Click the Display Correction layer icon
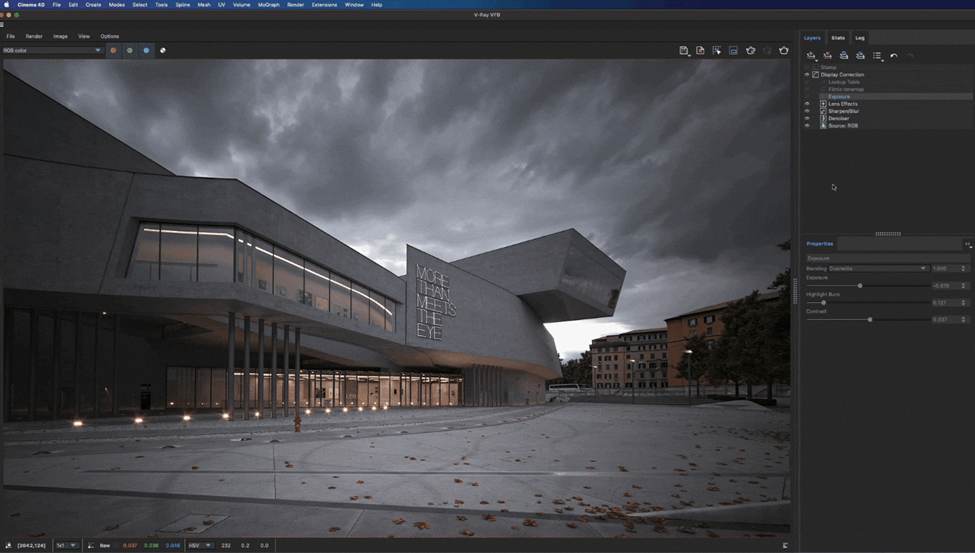Viewport: 975px width, 553px height. (815, 75)
